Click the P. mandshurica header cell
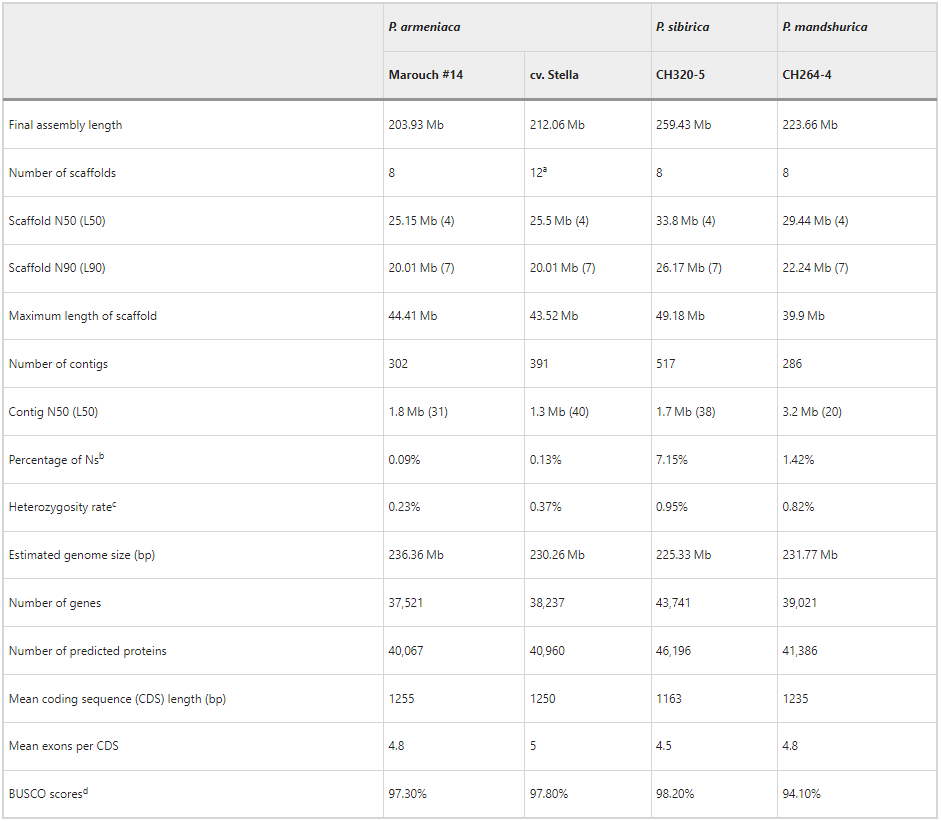The width and height of the screenshot is (941, 821). pos(824,27)
